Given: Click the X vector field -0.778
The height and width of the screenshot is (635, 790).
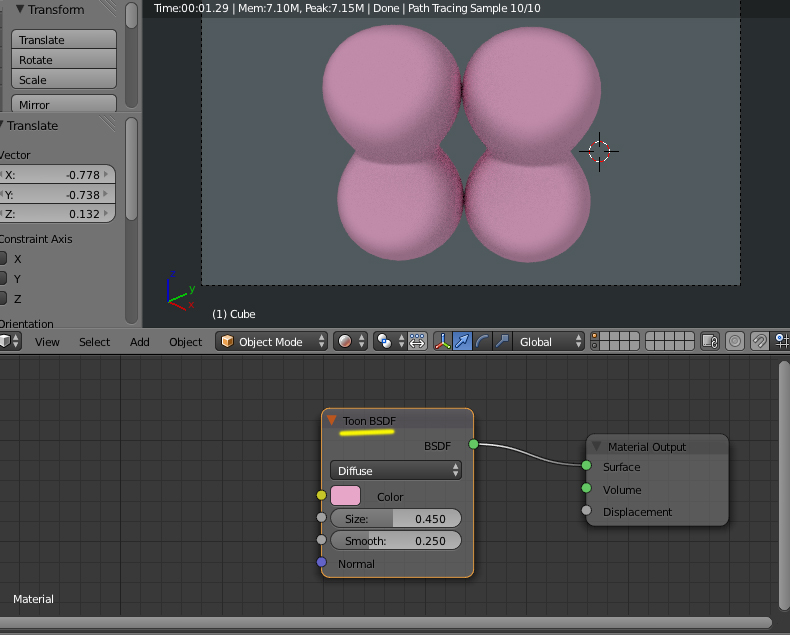Looking at the screenshot, I should point(57,175).
